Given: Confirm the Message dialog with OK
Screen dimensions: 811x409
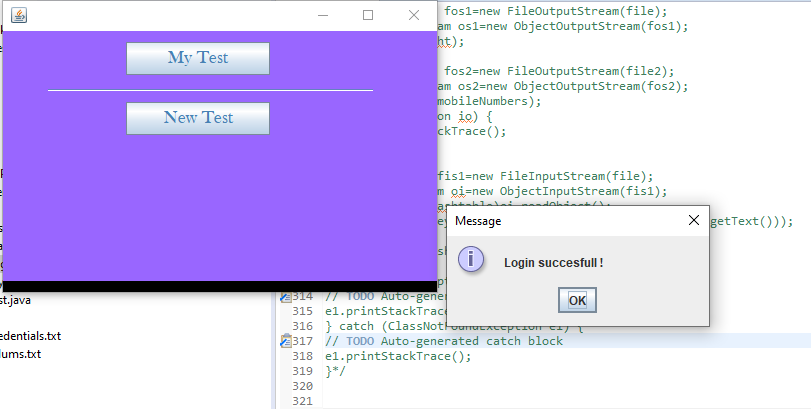Looking at the screenshot, I should click(577, 300).
